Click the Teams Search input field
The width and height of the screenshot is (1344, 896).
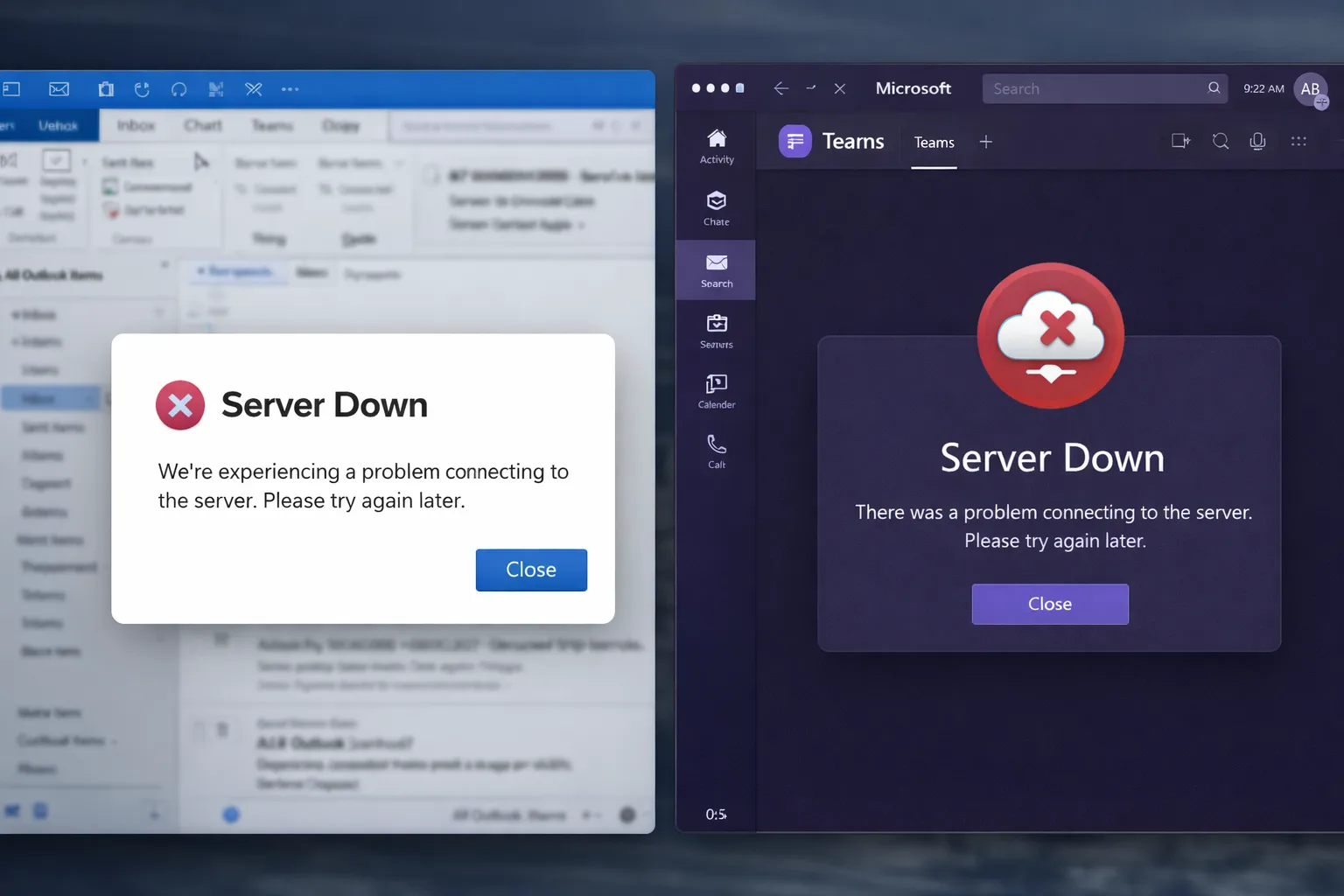pyautogui.click(x=1094, y=88)
